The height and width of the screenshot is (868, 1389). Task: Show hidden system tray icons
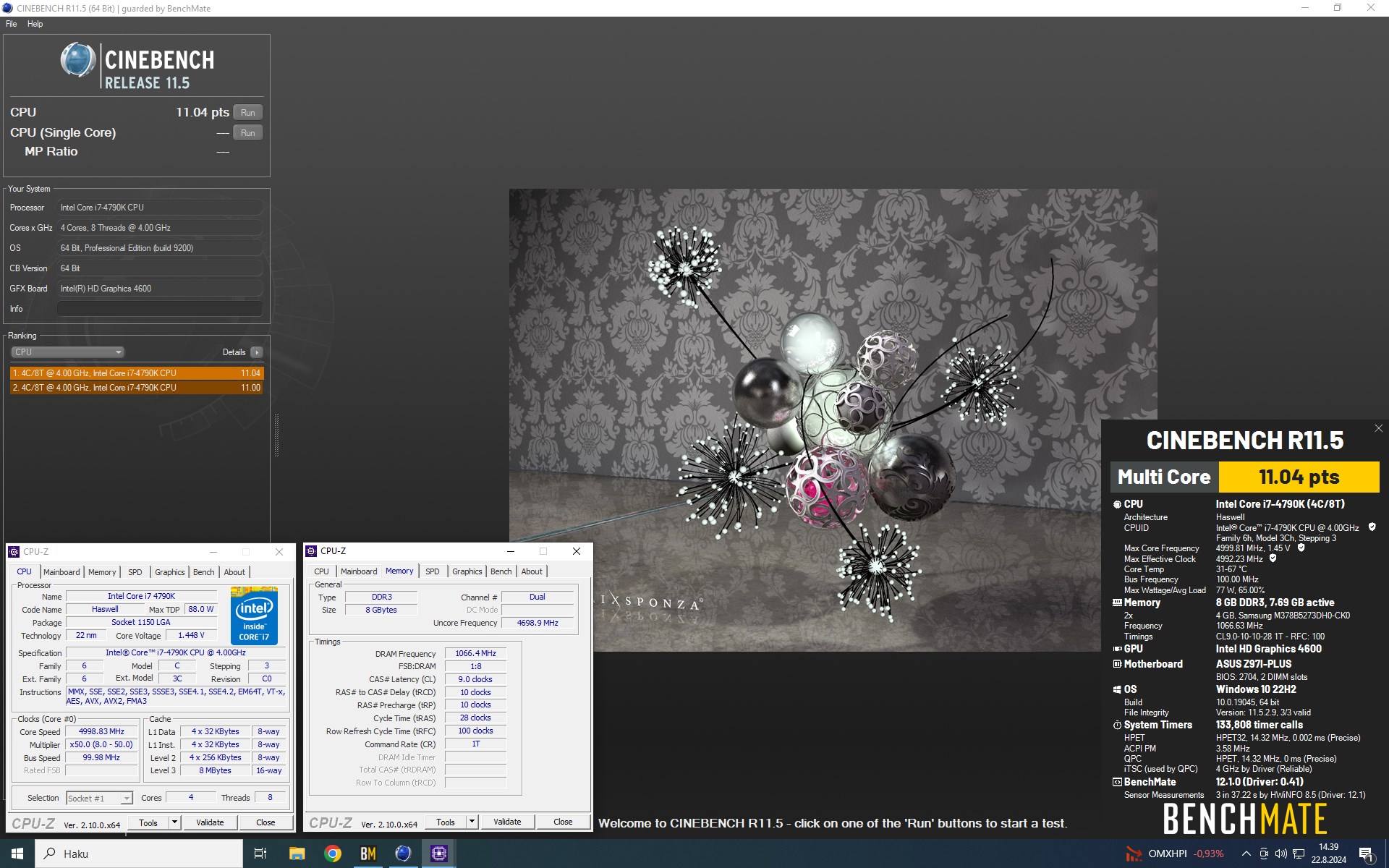click(x=1246, y=854)
